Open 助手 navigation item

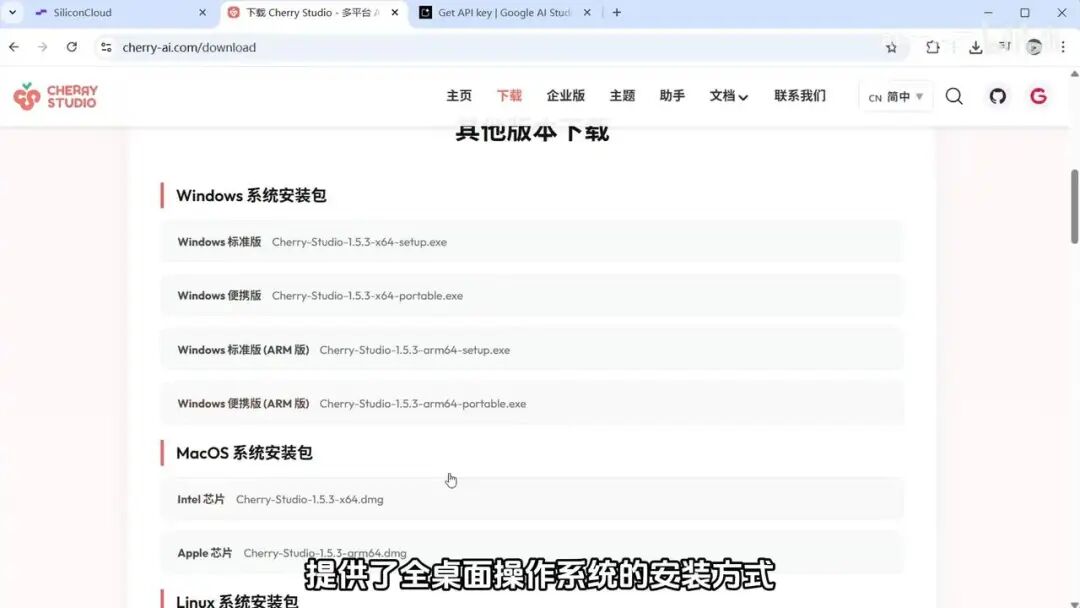(672, 96)
